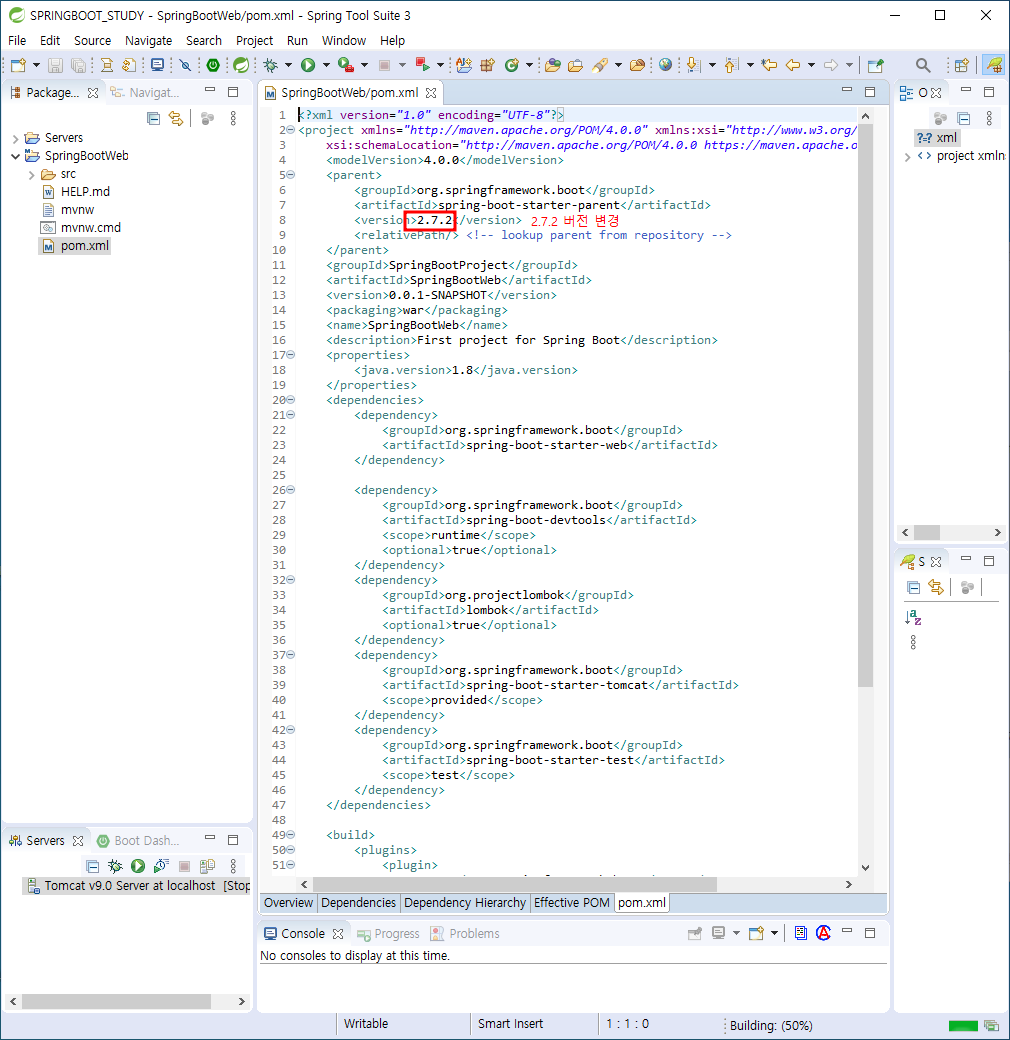
Task: Click the Run with external tools icon
Action: (346, 65)
